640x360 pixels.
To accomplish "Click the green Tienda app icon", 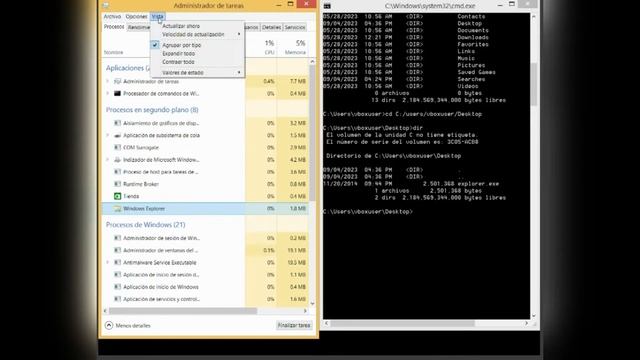I will tap(118, 196).
